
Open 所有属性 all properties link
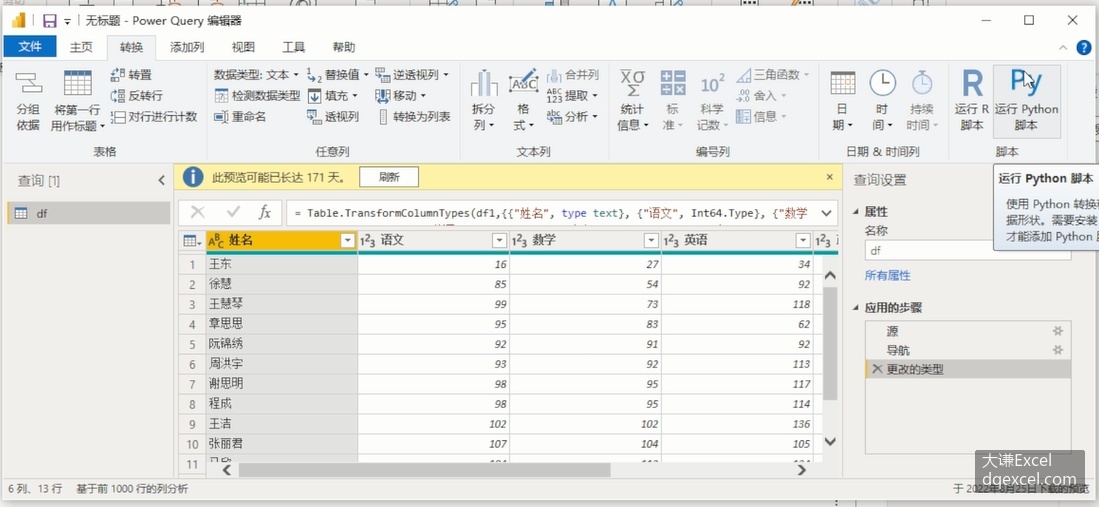coord(887,276)
